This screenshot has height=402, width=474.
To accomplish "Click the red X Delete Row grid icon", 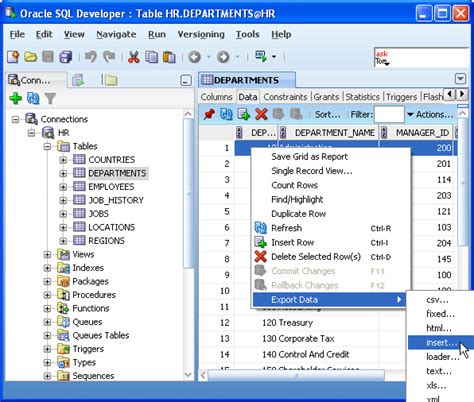I will coord(261,114).
